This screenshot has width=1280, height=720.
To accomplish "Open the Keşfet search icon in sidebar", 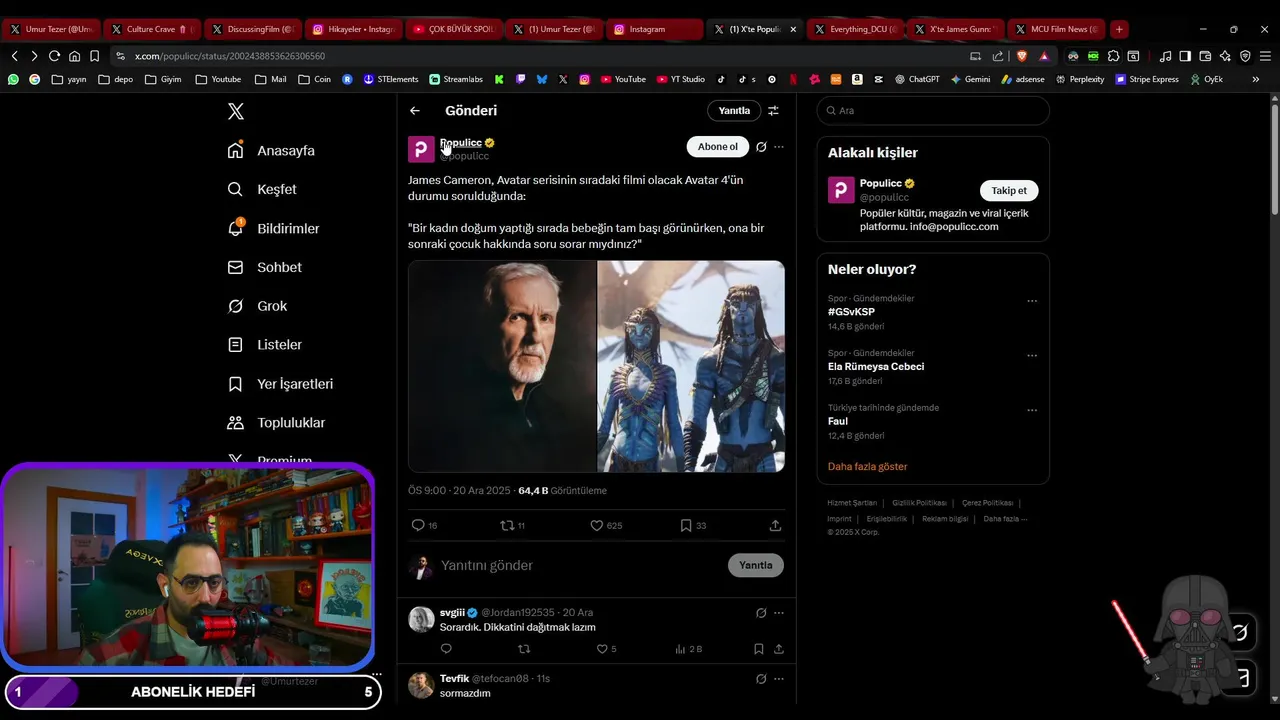I will 235,189.
